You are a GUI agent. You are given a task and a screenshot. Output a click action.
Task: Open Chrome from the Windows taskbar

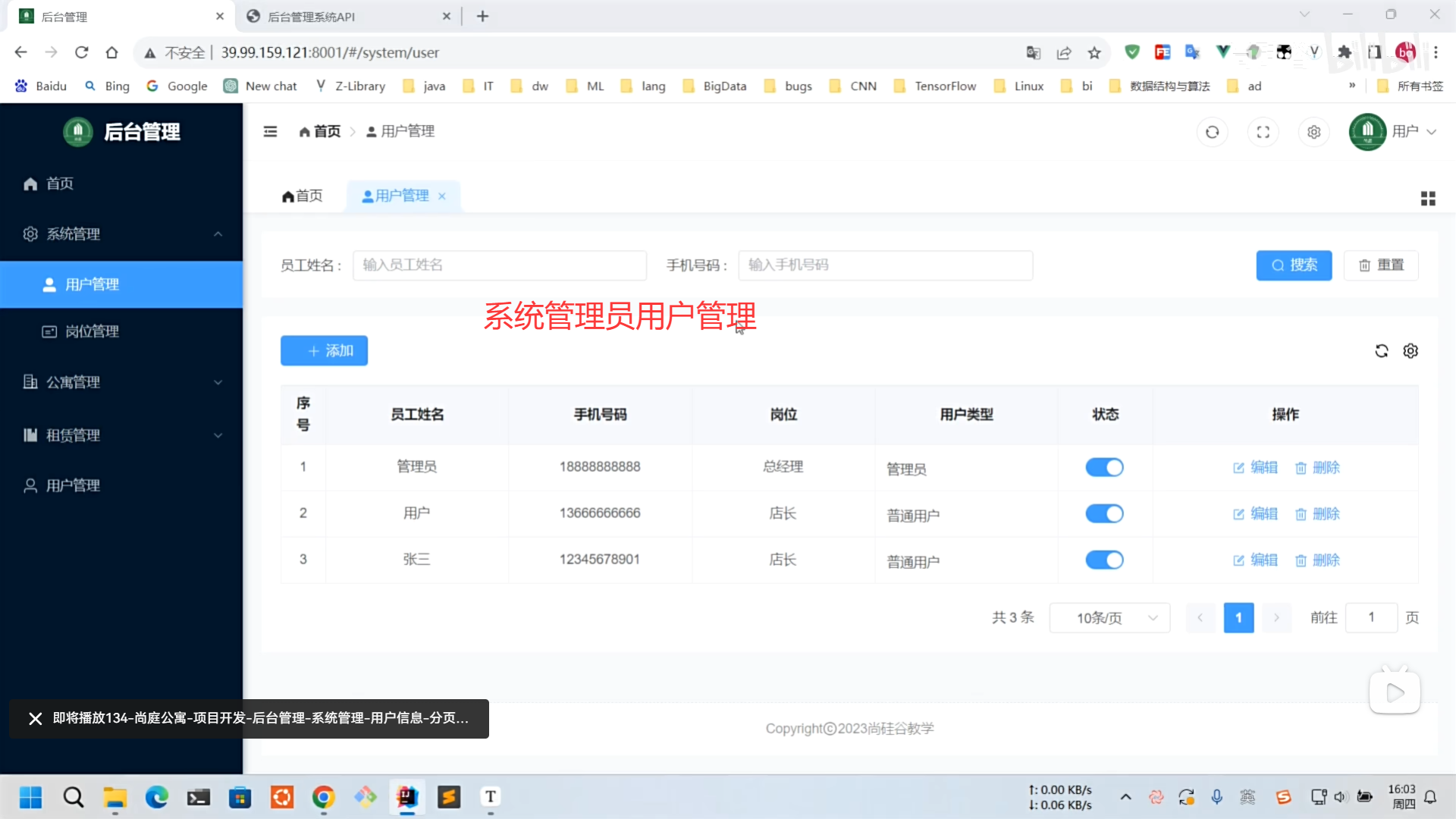(x=324, y=797)
